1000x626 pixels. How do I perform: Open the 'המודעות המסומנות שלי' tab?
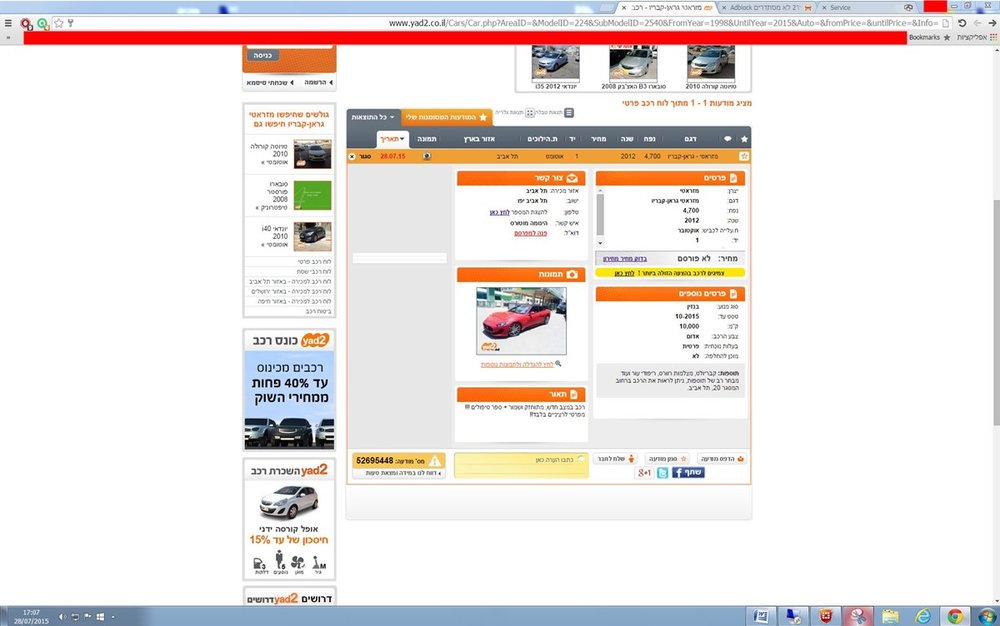[x=446, y=117]
